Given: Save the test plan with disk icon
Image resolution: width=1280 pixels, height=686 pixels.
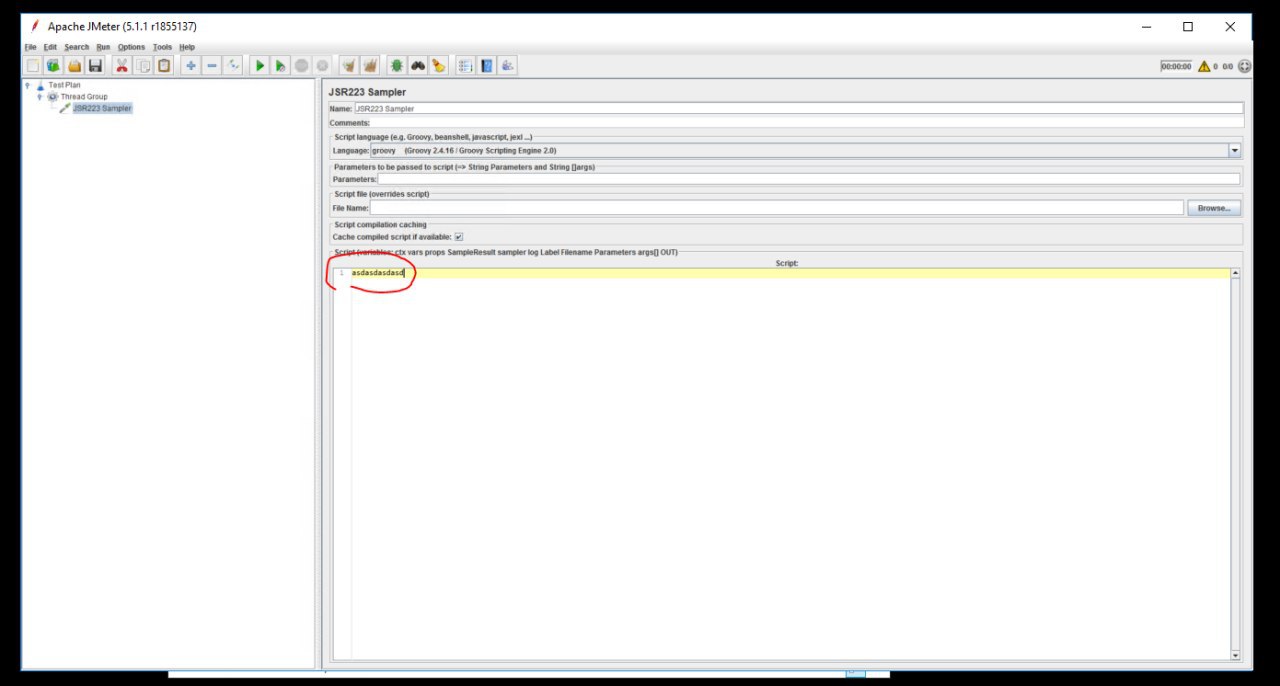Looking at the screenshot, I should point(95,66).
